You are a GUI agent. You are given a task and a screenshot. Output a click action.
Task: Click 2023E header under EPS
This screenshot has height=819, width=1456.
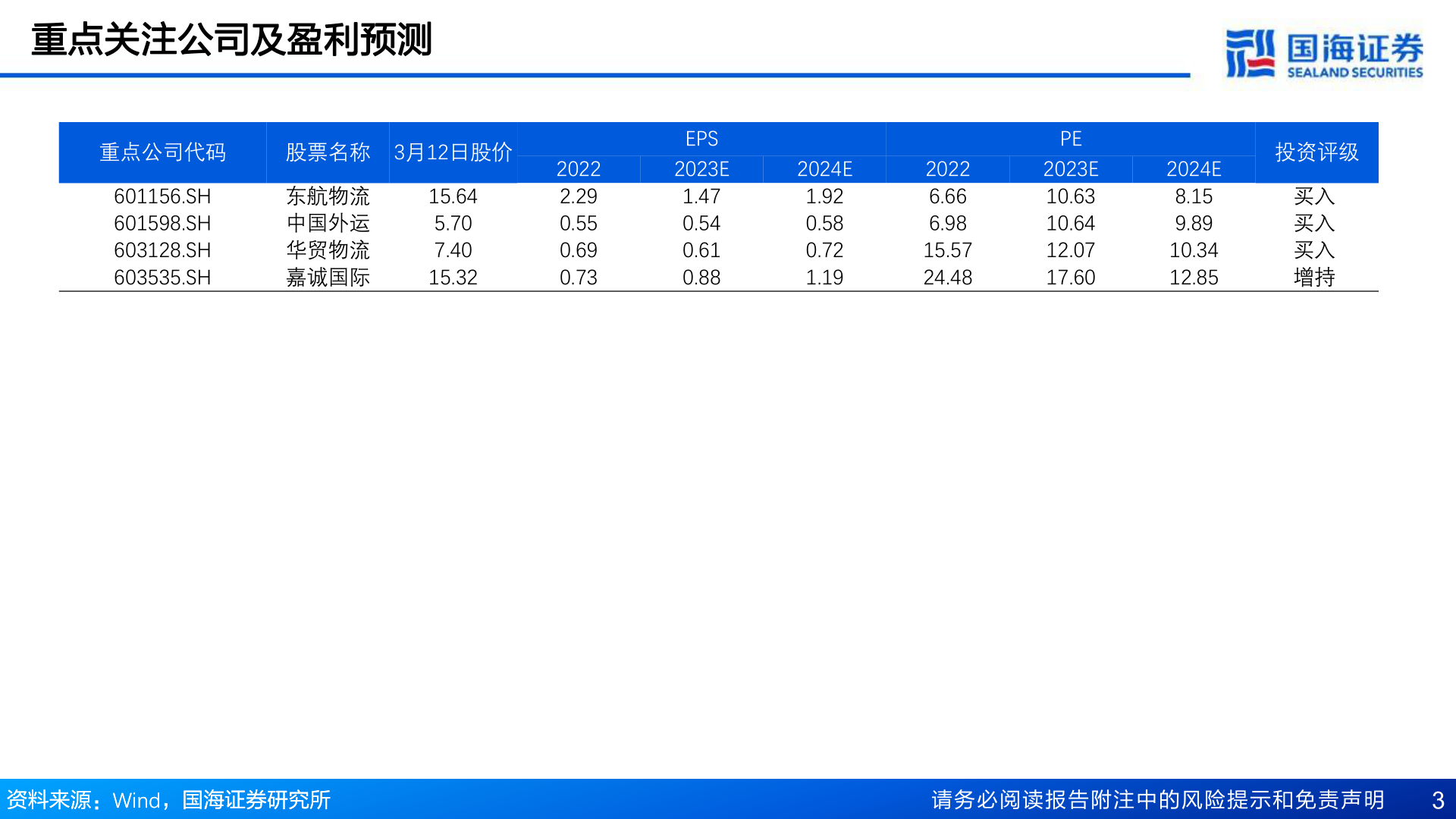(701, 169)
